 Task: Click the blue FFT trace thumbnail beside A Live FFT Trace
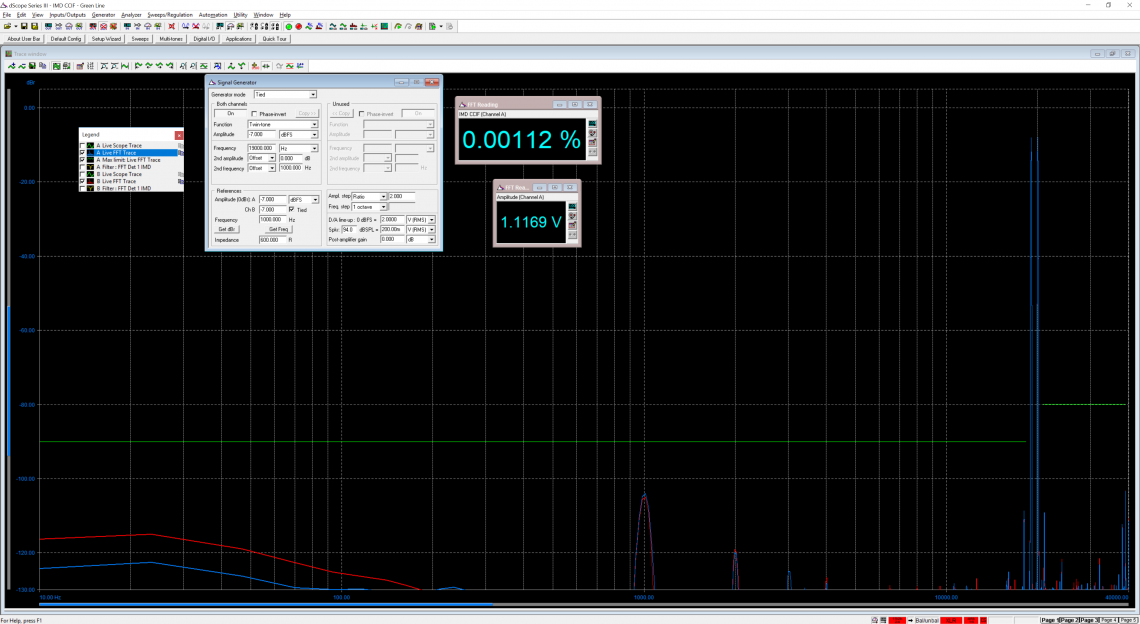[x=90, y=153]
